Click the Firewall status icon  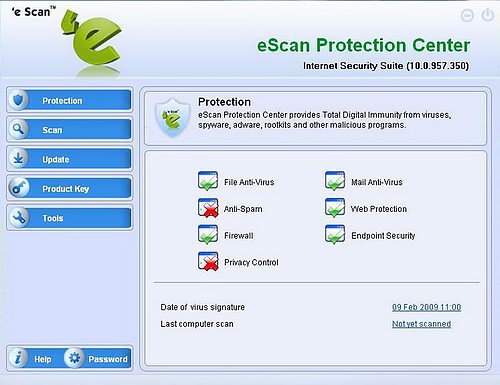point(208,234)
